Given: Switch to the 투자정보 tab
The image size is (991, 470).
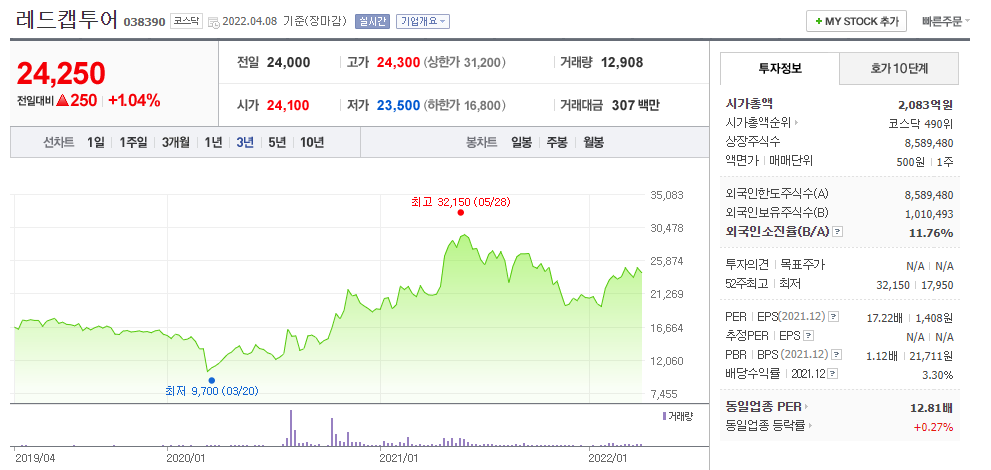Looking at the screenshot, I should [x=780, y=68].
